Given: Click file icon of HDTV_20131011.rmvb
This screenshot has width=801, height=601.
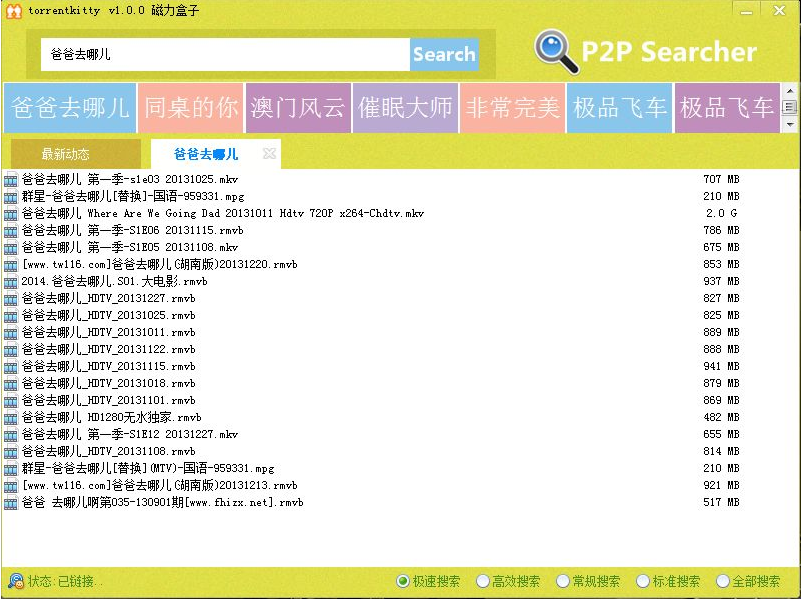Looking at the screenshot, I should tap(11, 333).
